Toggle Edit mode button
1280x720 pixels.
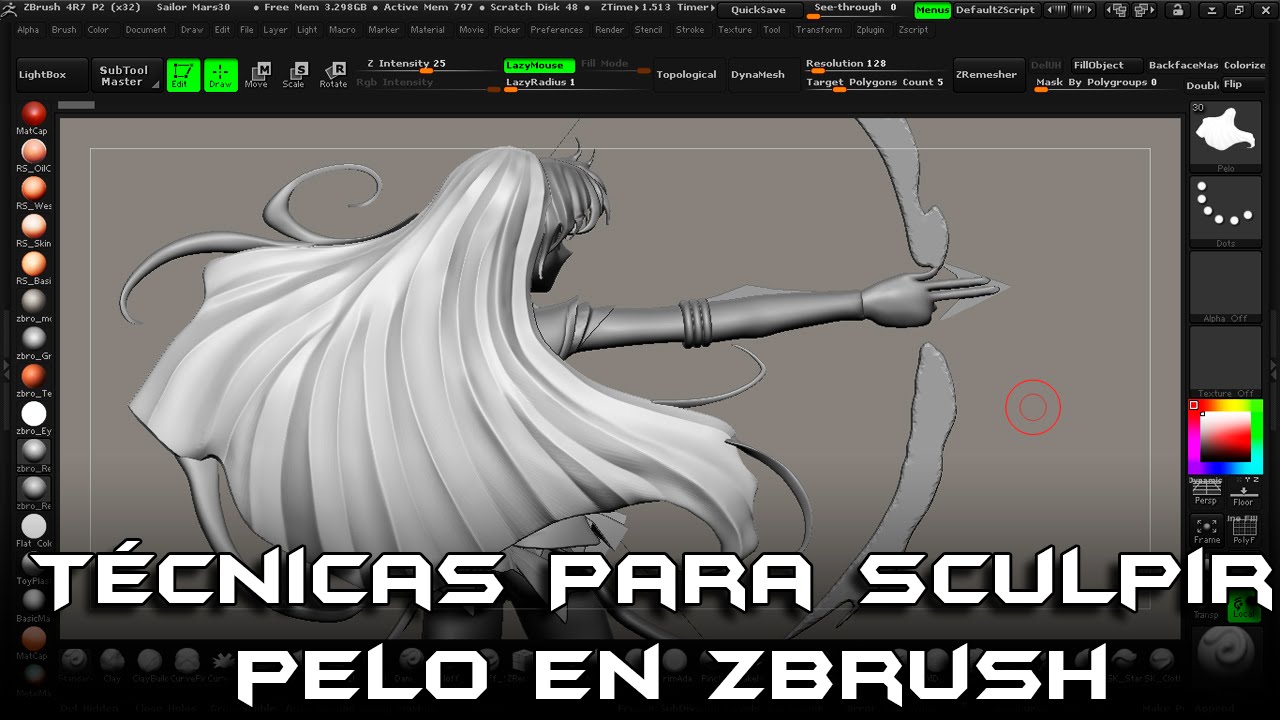click(x=183, y=75)
